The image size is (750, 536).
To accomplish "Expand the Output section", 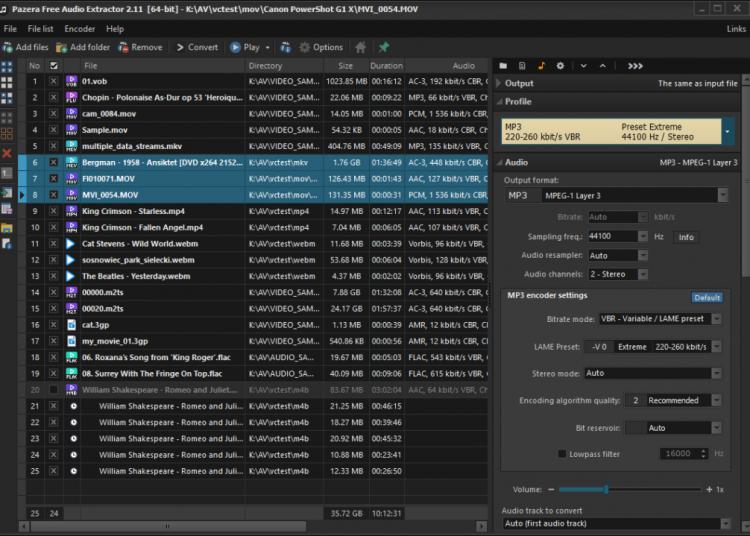I will point(499,84).
